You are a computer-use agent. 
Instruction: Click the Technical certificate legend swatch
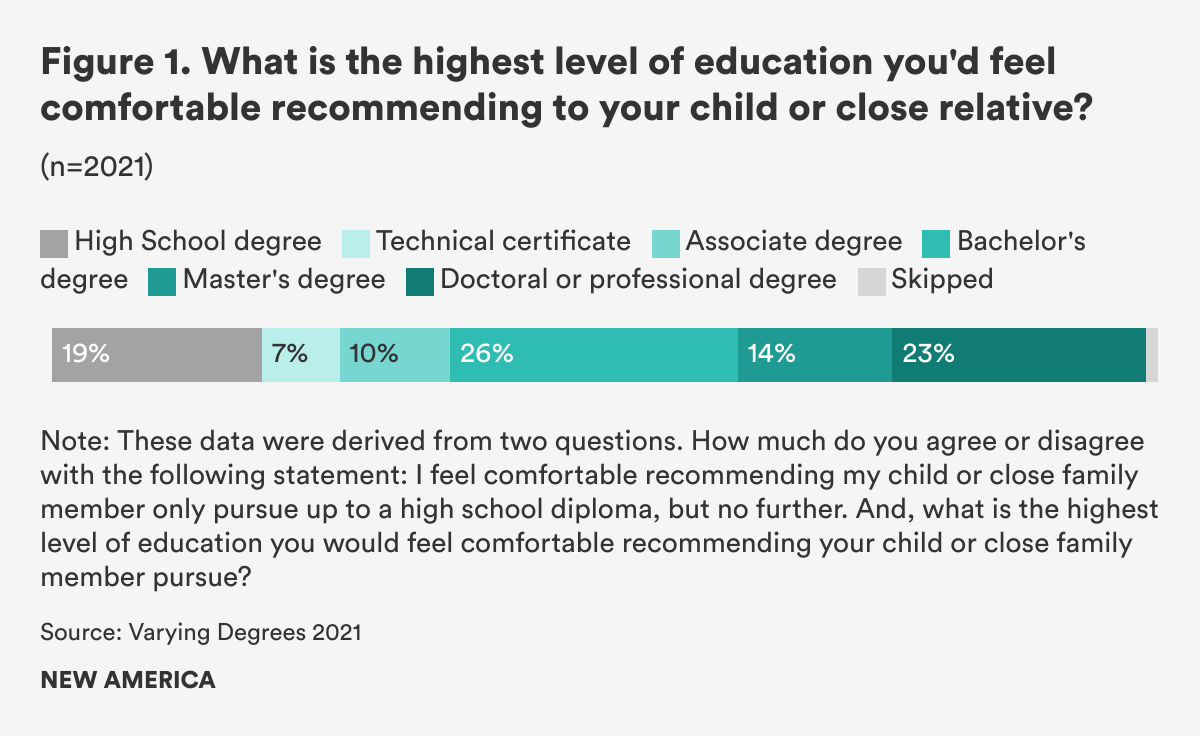[x=356, y=243]
